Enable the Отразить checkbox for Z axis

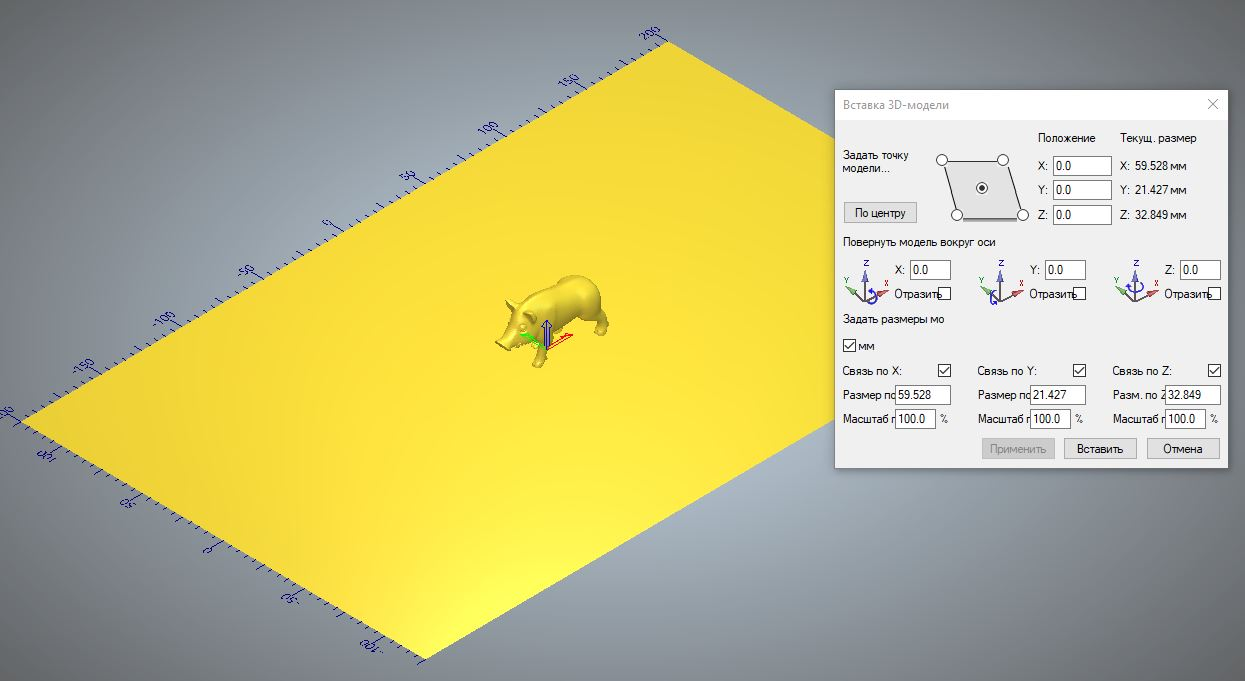pos(1215,294)
